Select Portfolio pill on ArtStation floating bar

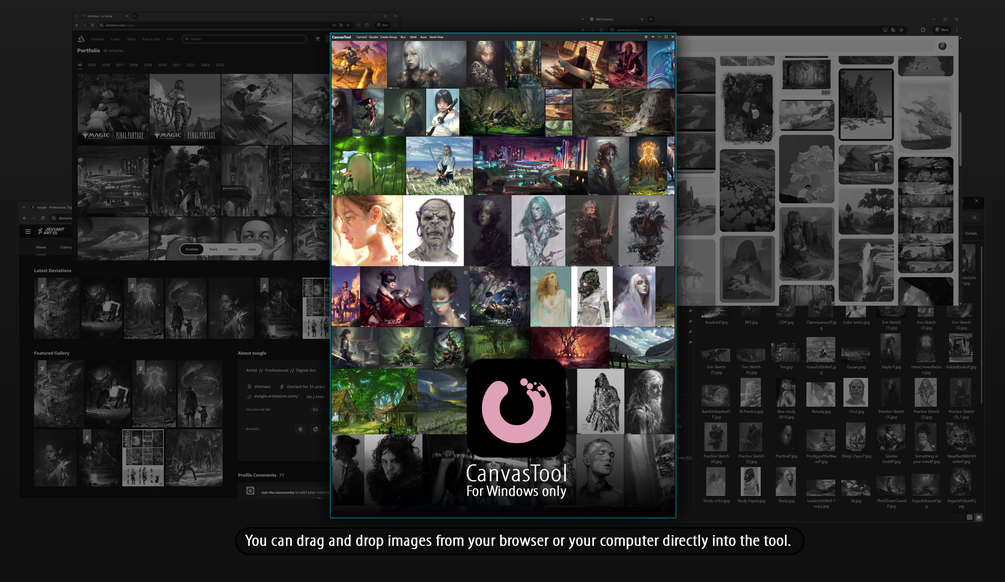pos(192,249)
